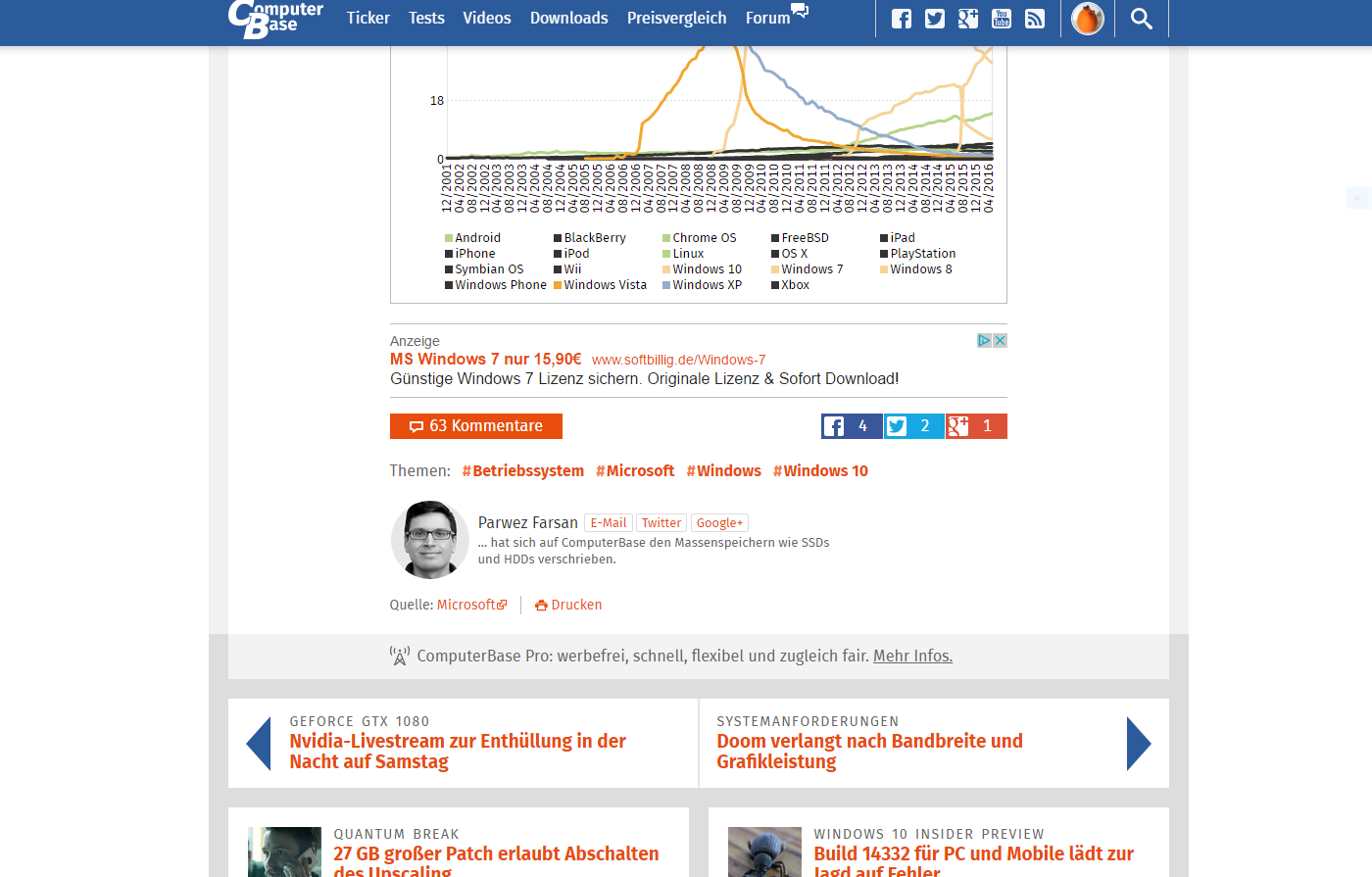Open the ComputerBase logo home link
Image resolution: width=1372 pixels, height=877 pixels.
tap(275, 18)
